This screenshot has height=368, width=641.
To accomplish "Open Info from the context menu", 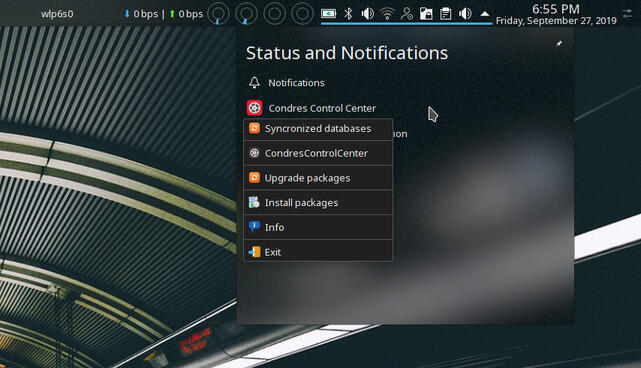I will point(318,227).
